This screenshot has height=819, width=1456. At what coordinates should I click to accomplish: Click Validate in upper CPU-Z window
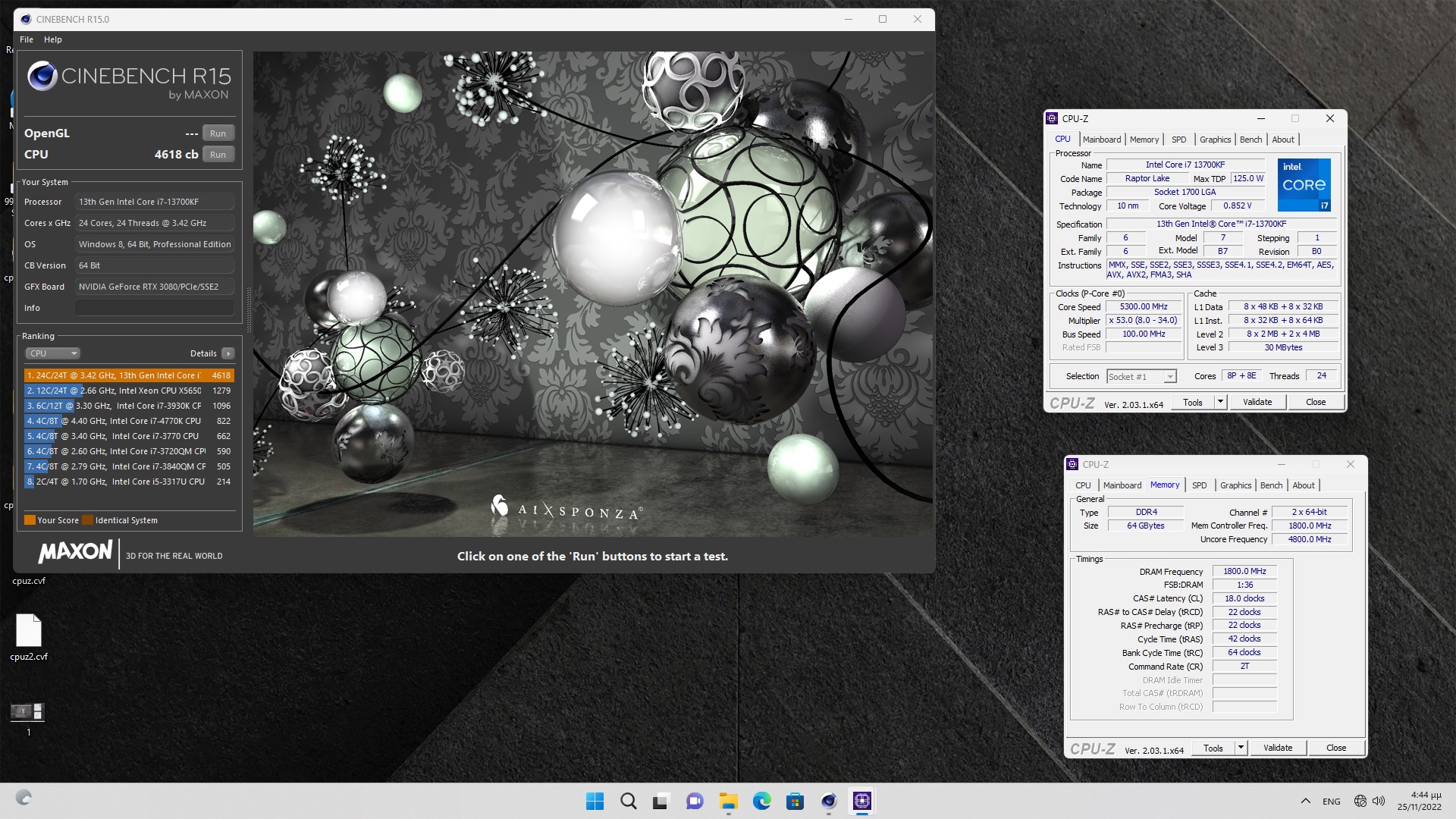(1257, 403)
